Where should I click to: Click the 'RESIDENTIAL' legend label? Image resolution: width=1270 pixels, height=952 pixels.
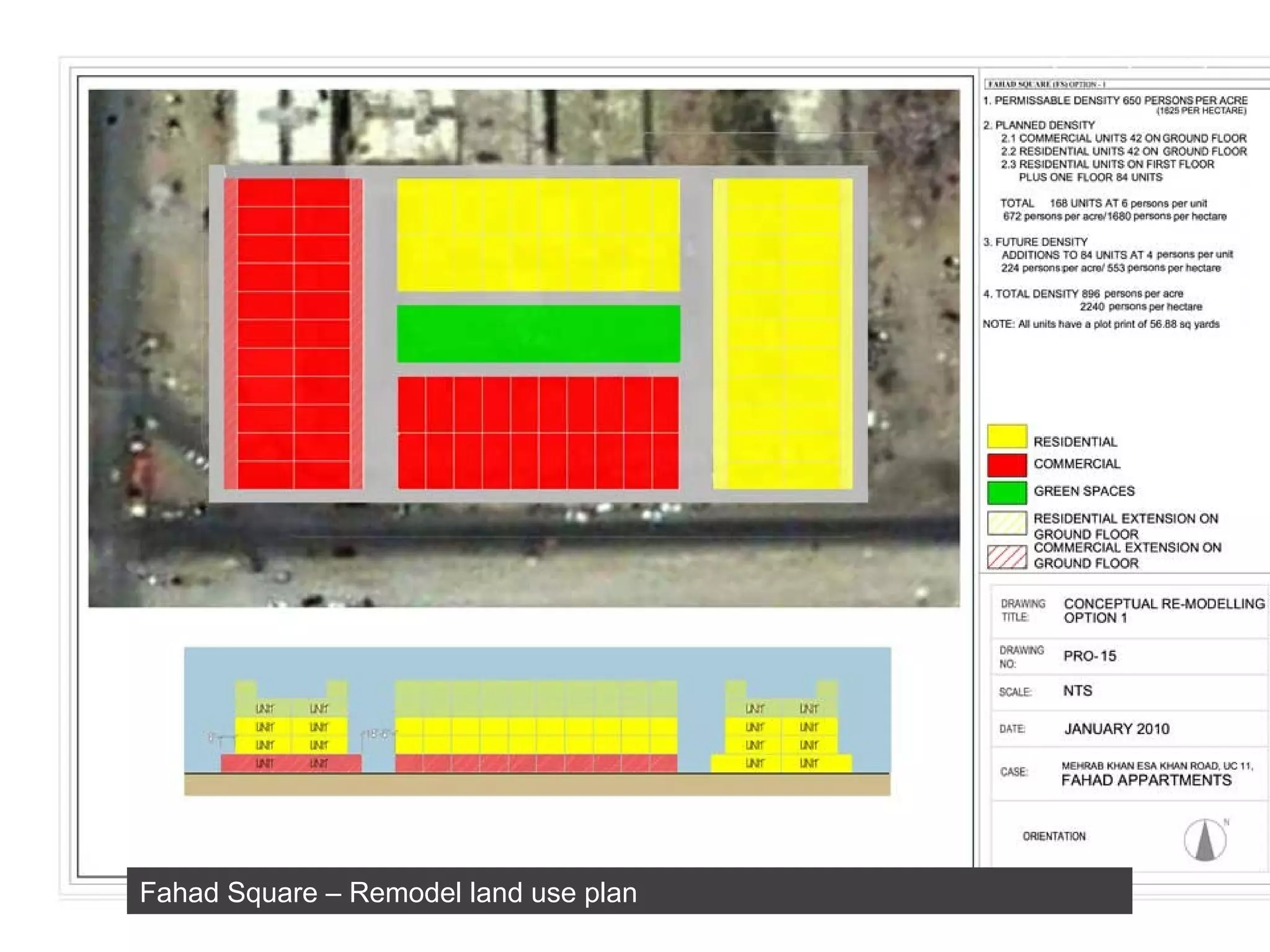[x=1075, y=442]
